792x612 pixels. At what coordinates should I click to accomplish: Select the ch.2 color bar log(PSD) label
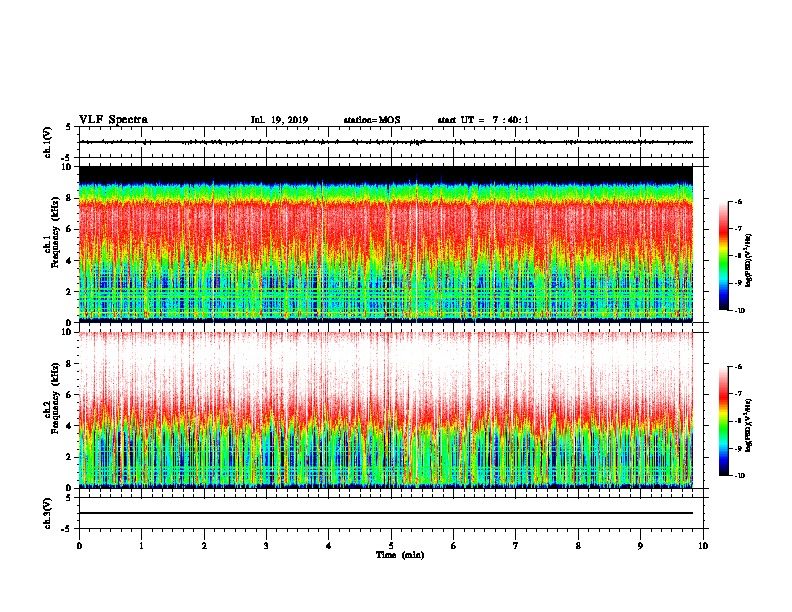click(x=749, y=425)
